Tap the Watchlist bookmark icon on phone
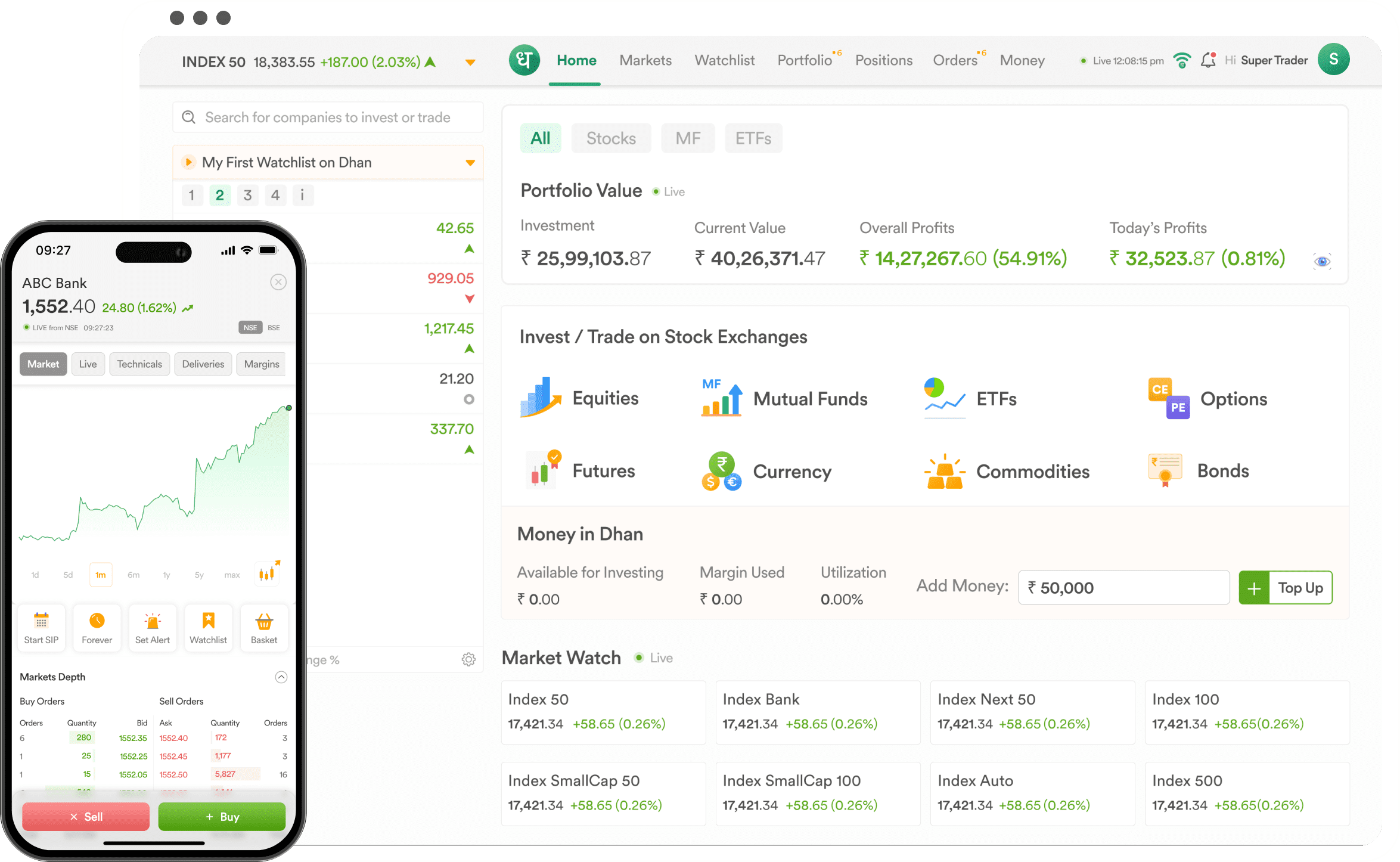 pos(208,621)
